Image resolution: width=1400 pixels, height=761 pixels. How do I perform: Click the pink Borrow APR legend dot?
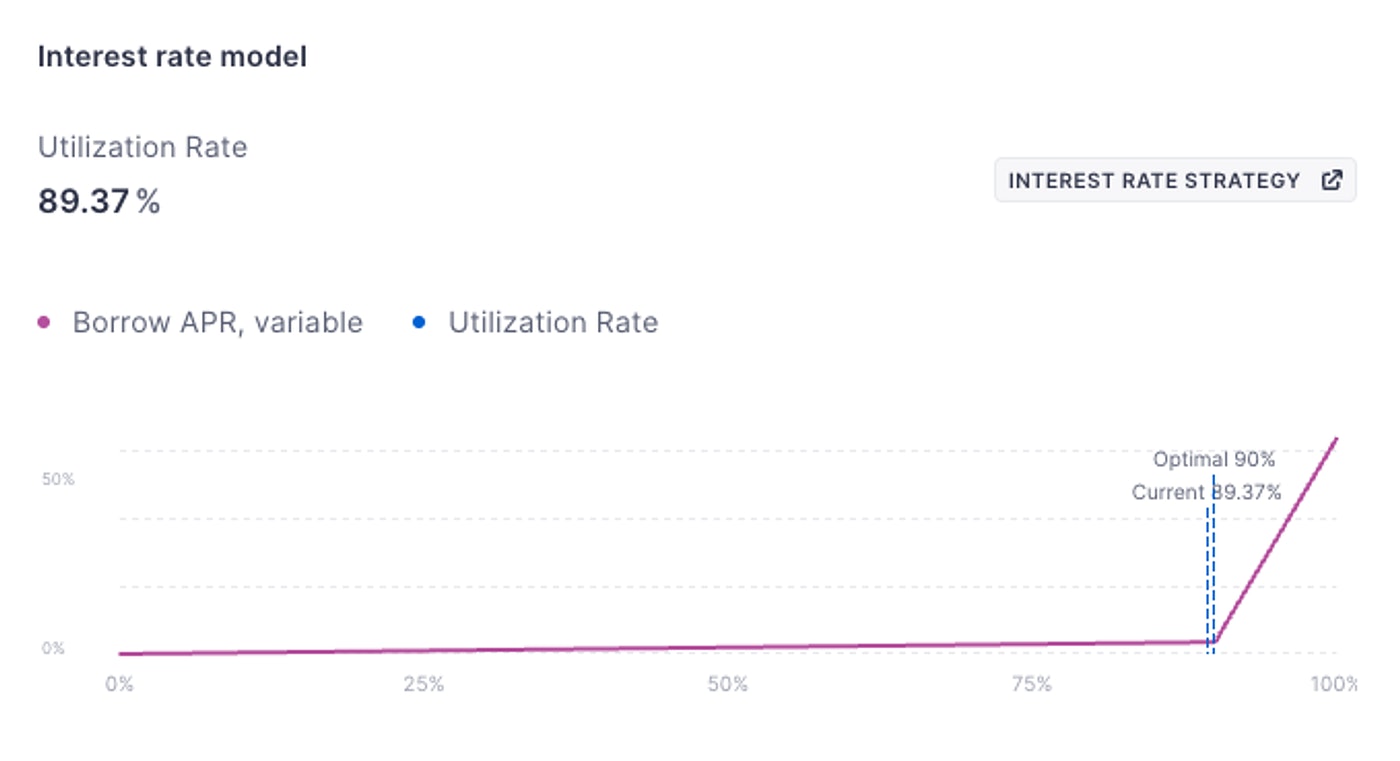pyautogui.click(x=44, y=323)
